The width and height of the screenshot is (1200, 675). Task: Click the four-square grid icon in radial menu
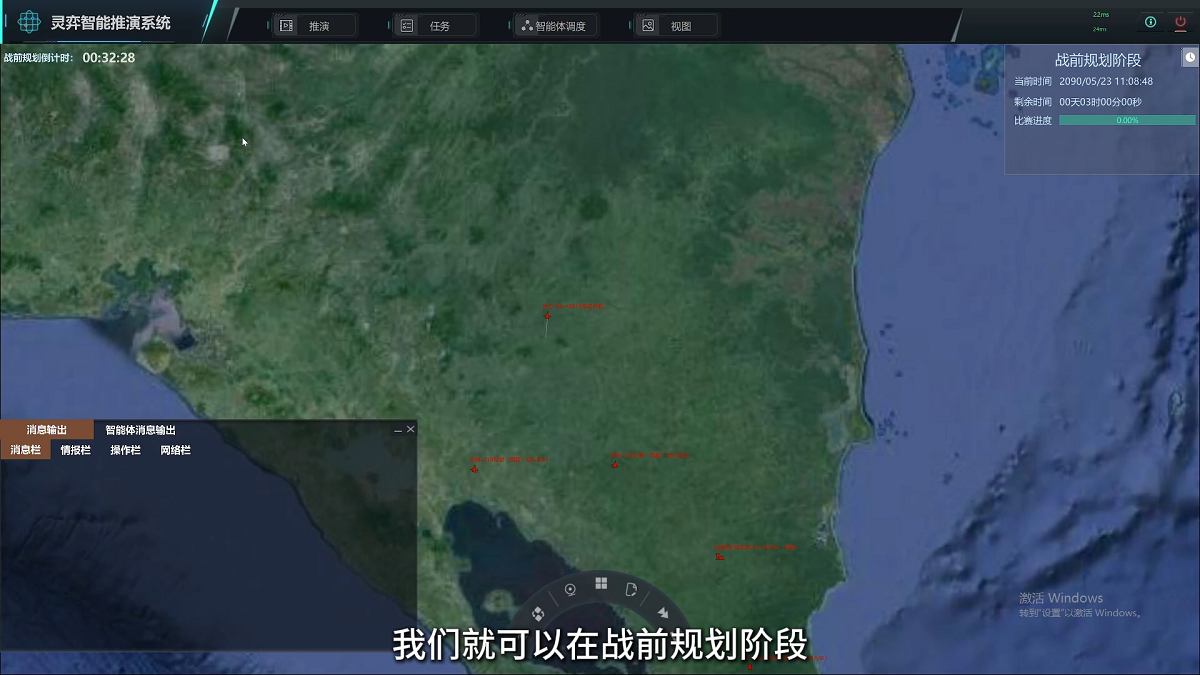coord(601,584)
